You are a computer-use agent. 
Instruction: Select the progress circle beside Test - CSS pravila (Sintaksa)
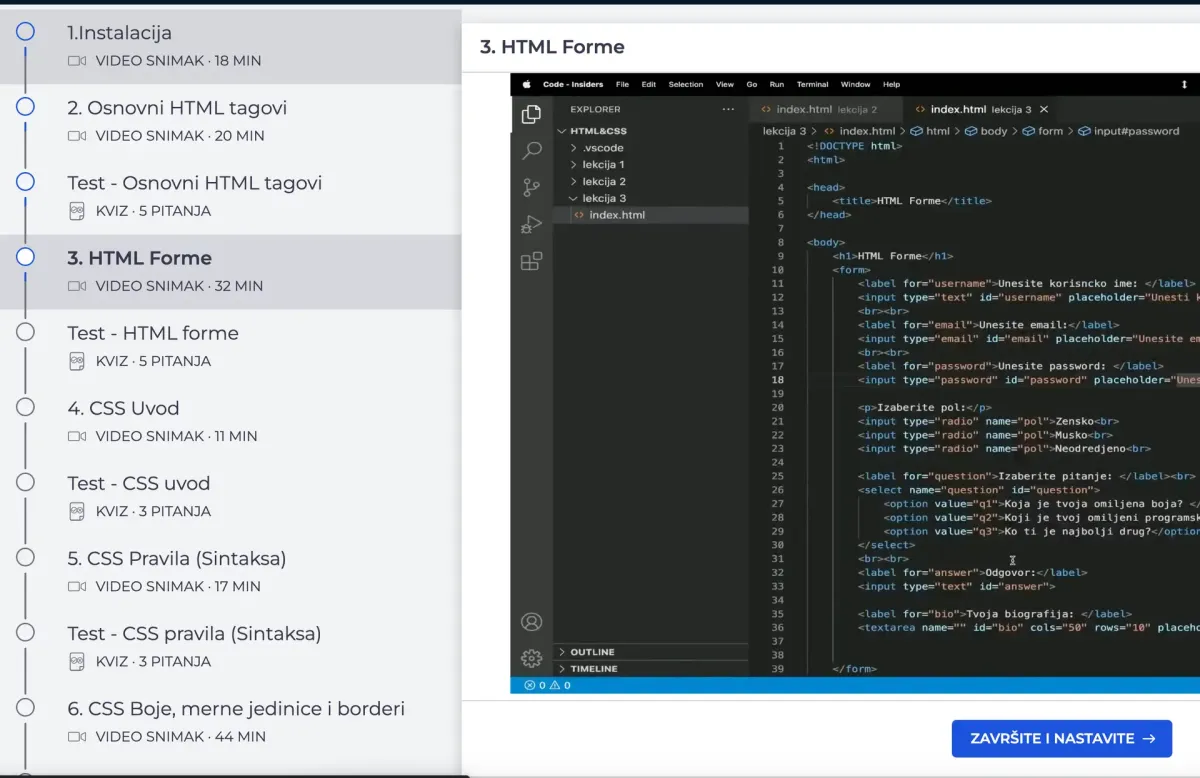25,632
